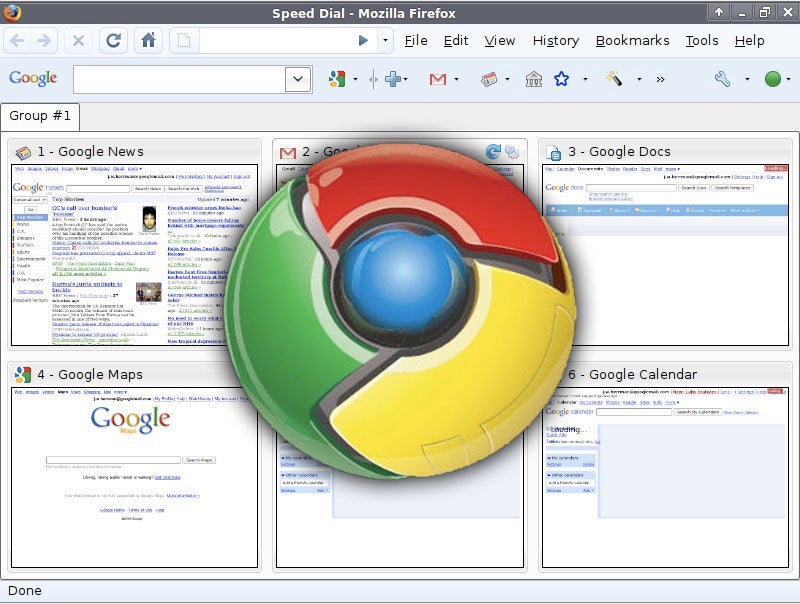Click the blank page icon in address bar
The width and height of the screenshot is (800, 604).
tap(184, 40)
